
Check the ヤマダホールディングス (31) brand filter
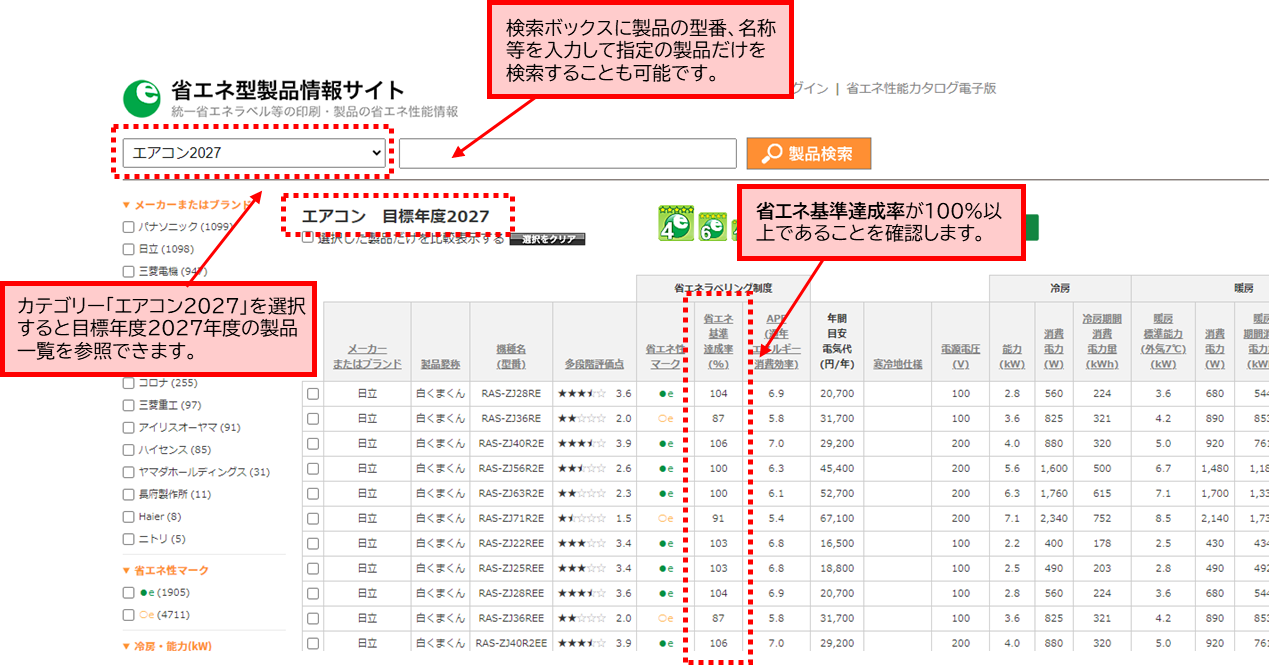pyautogui.click(x=128, y=472)
